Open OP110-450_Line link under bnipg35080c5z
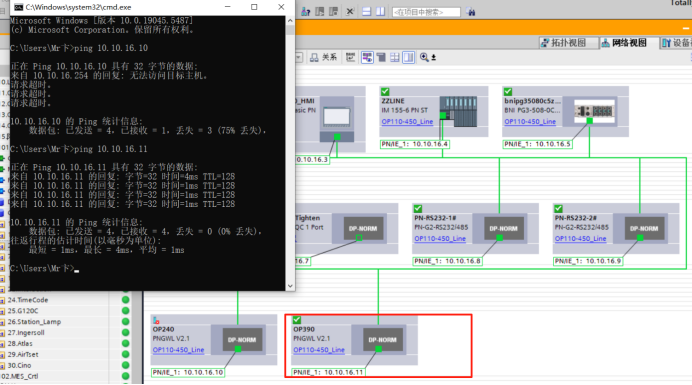 [x=530, y=121]
